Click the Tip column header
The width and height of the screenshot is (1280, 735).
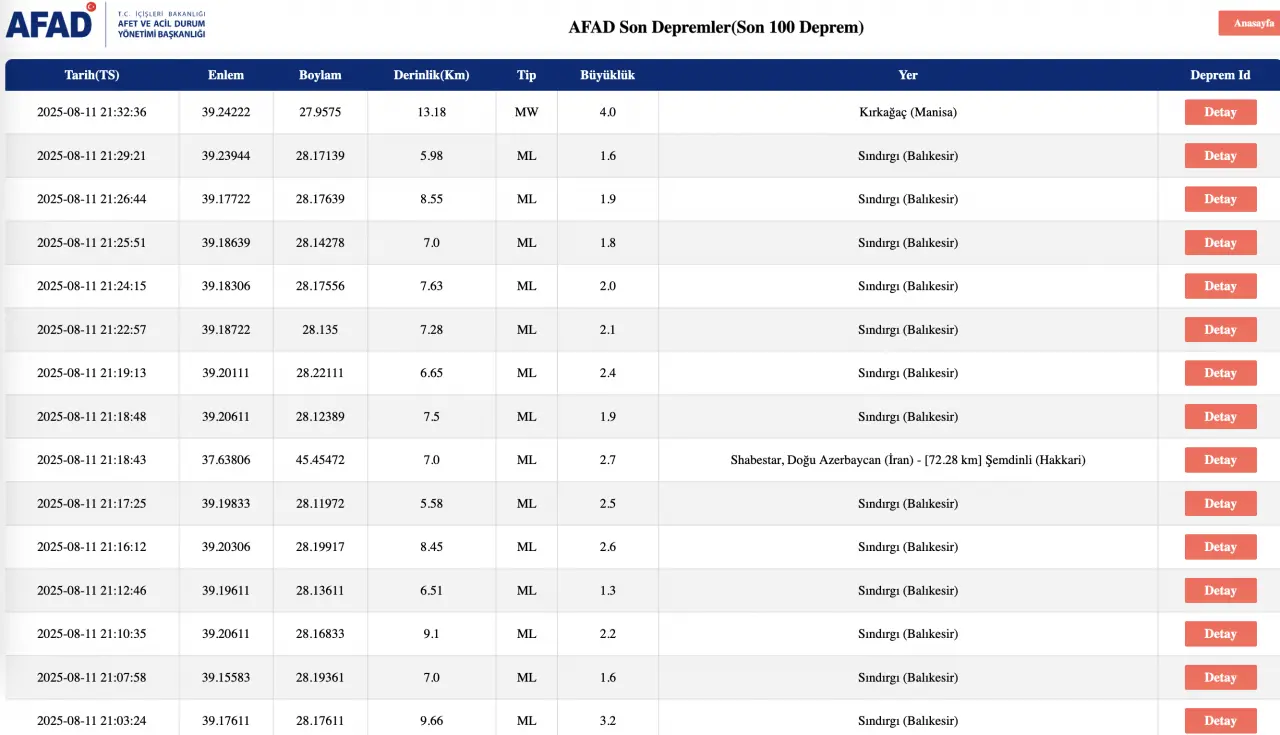[x=526, y=75]
